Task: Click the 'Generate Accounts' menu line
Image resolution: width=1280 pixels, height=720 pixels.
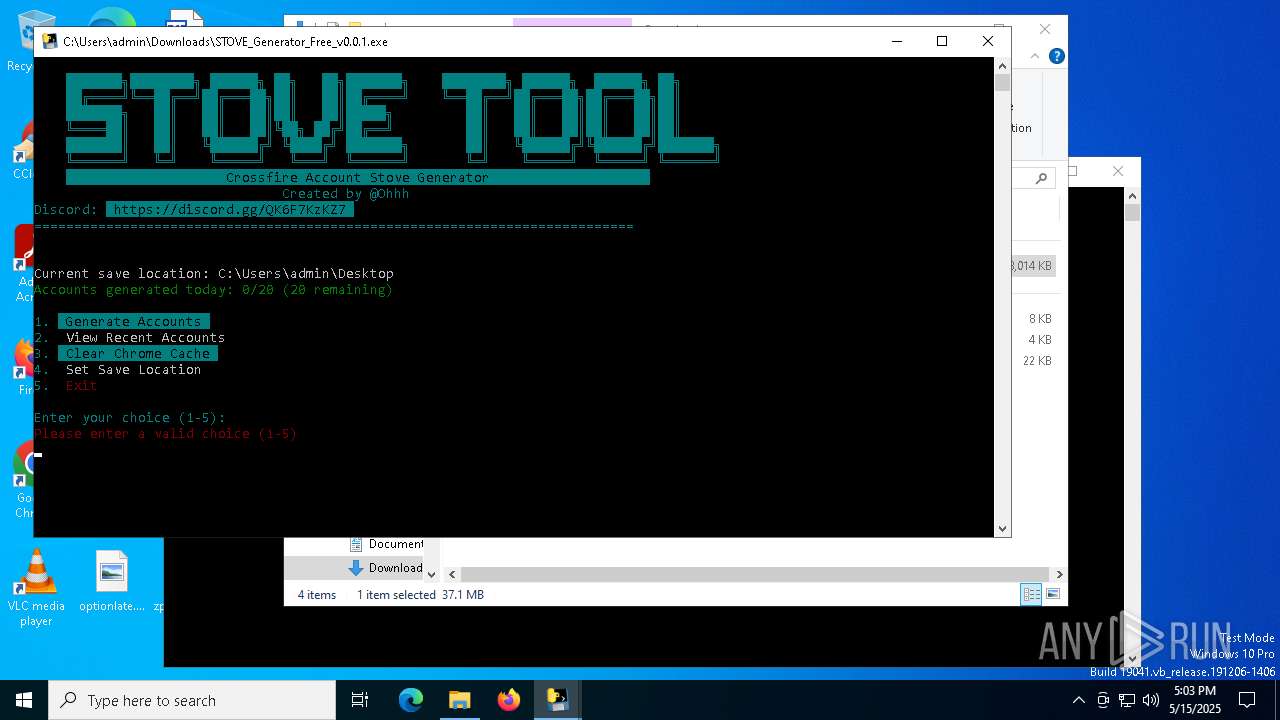Action: point(133,321)
